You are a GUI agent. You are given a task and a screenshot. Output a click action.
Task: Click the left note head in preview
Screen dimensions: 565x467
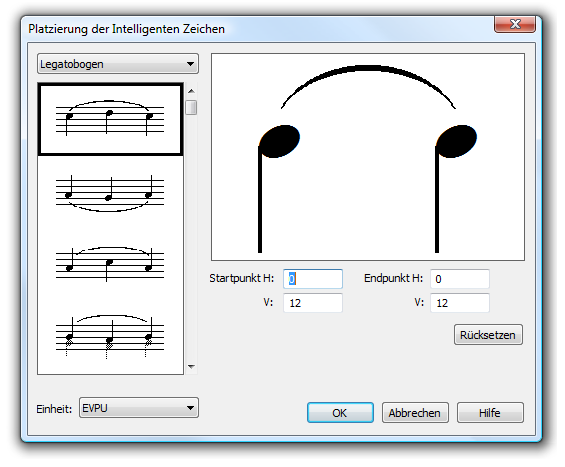[x=279, y=141]
